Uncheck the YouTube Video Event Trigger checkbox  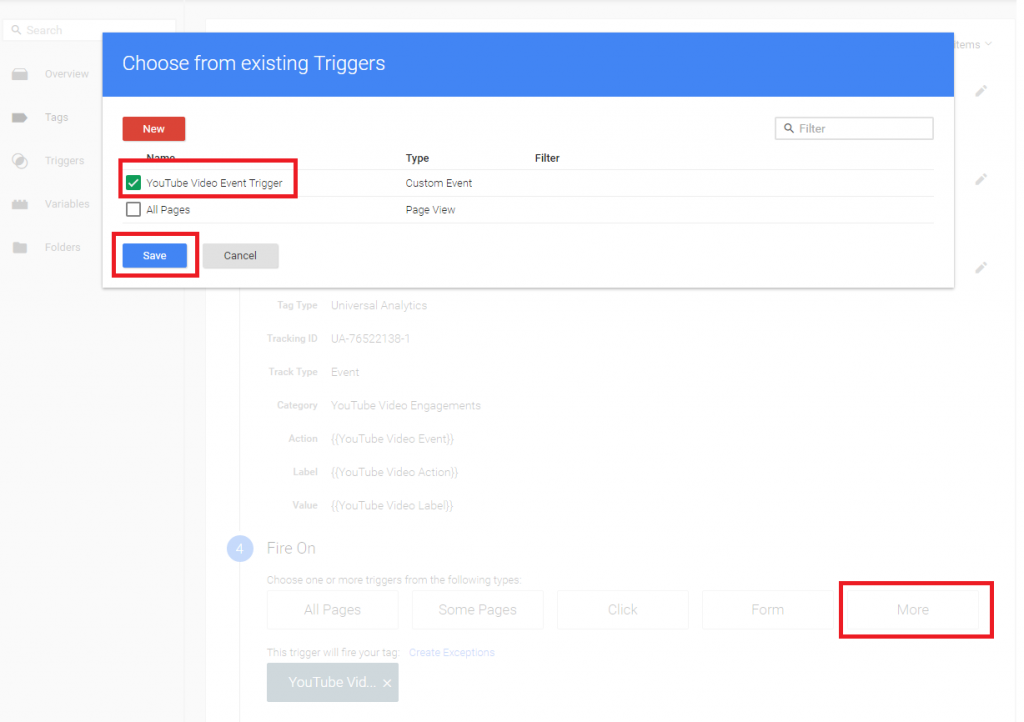tap(133, 183)
